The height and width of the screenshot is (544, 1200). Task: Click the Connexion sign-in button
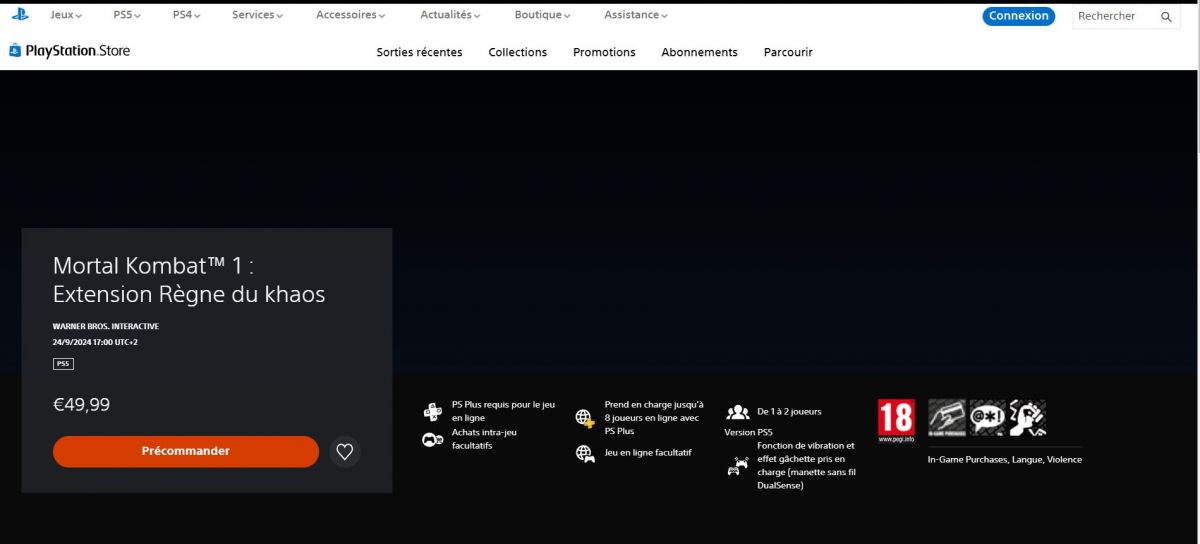pos(1019,16)
